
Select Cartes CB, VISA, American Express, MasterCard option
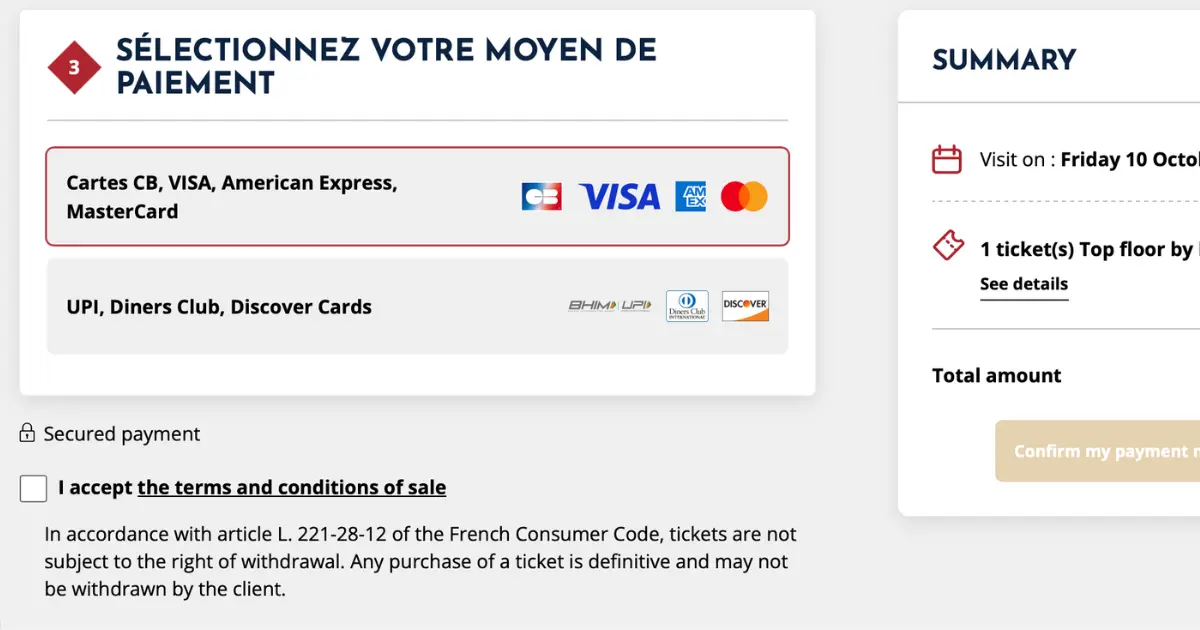click(417, 197)
